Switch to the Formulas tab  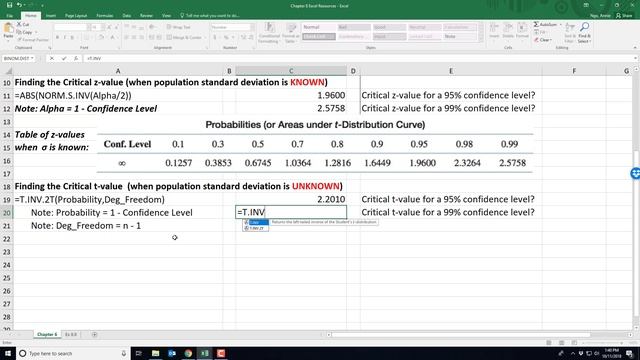pyautogui.click(x=104, y=16)
